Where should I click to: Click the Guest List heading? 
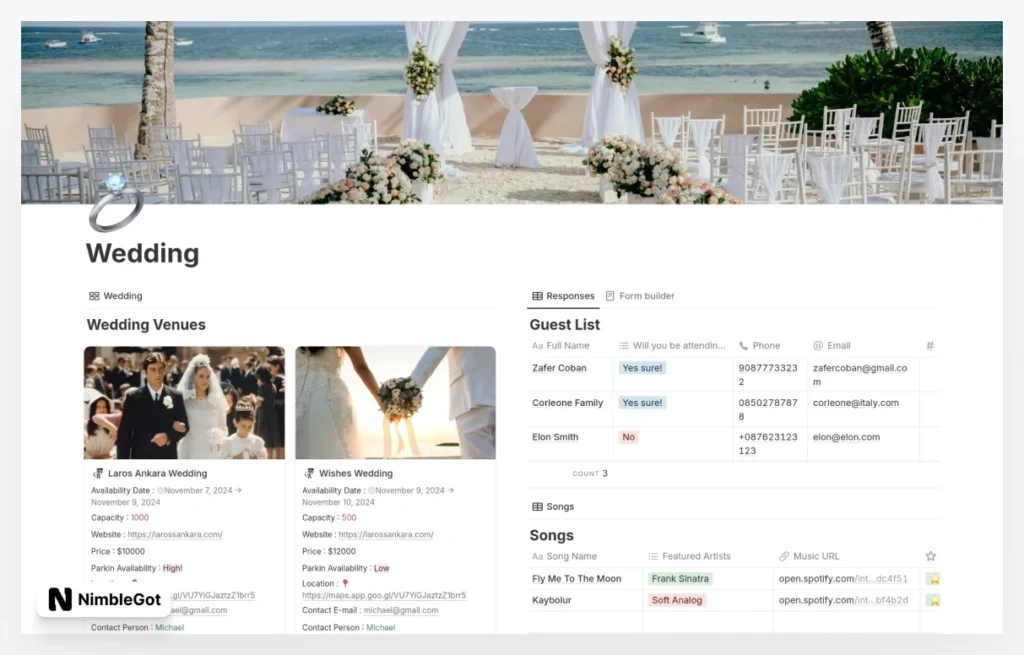coord(564,325)
